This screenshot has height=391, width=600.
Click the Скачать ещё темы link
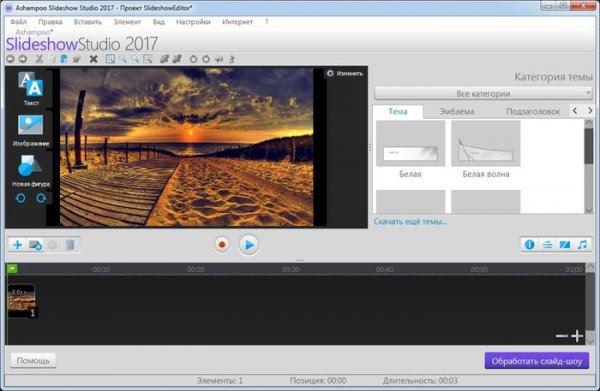coord(410,222)
